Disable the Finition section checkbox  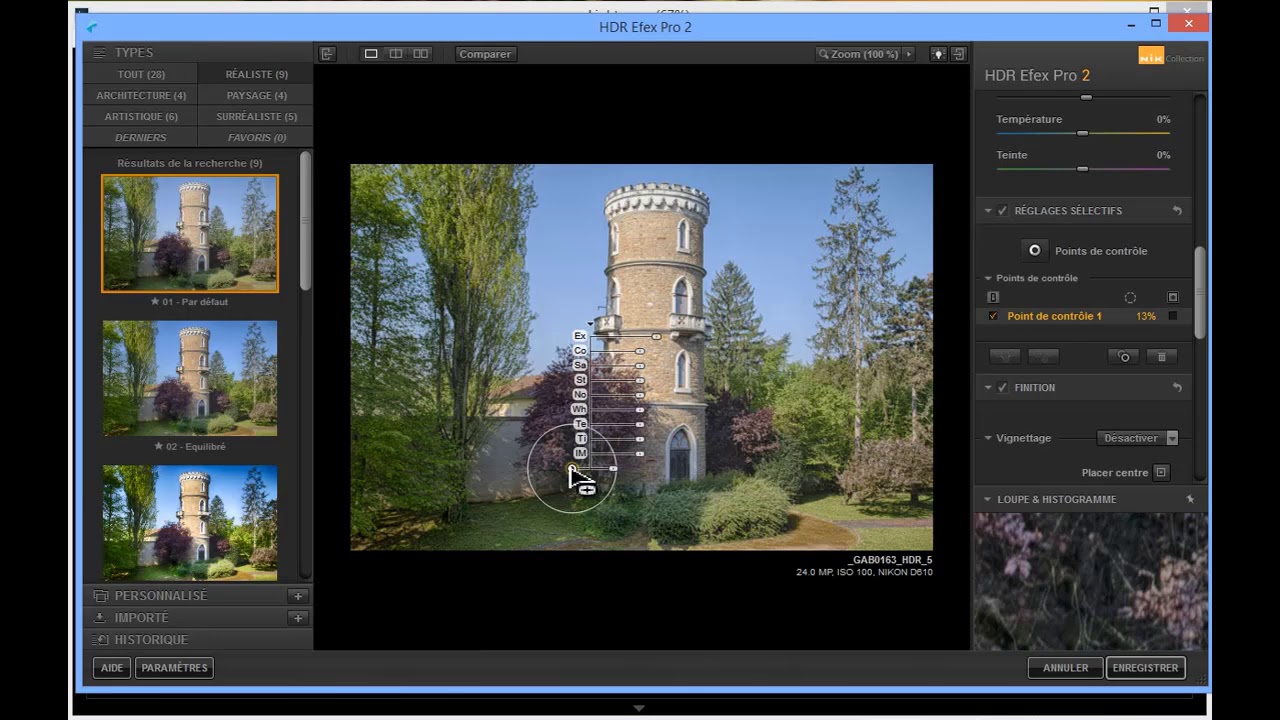(x=1003, y=388)
